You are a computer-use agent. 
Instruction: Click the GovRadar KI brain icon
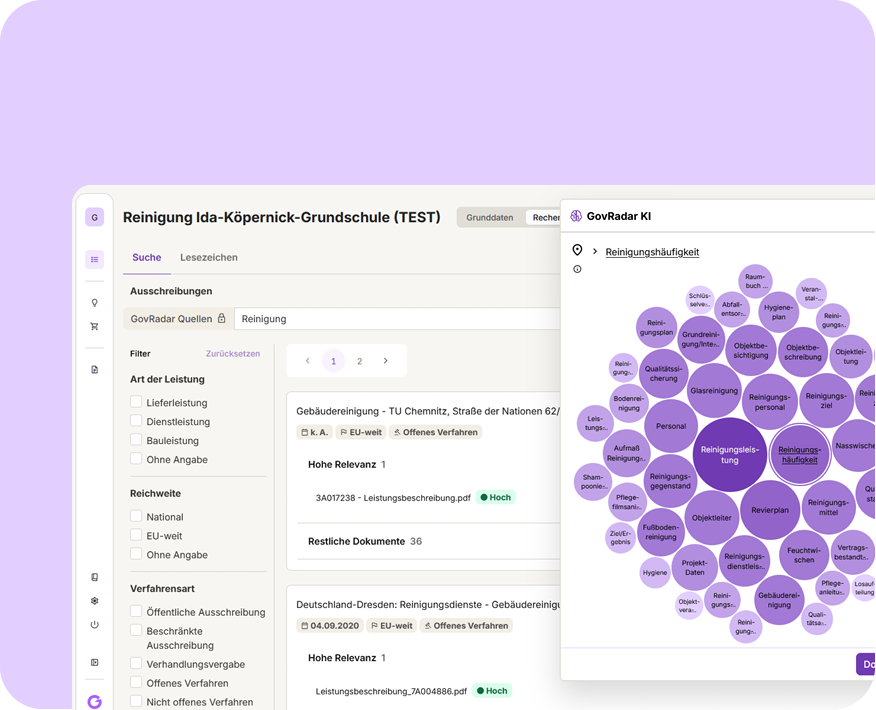[x=576, y=216]
